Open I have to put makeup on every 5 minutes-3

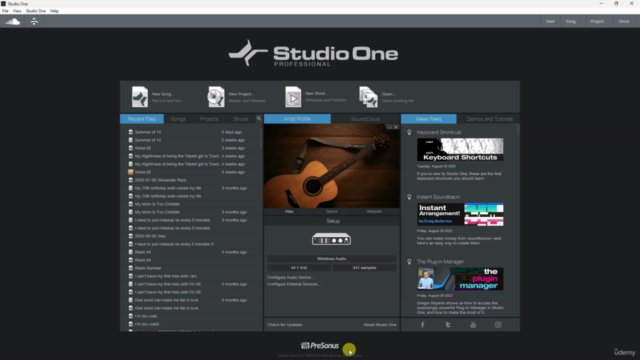coord(191,244)
